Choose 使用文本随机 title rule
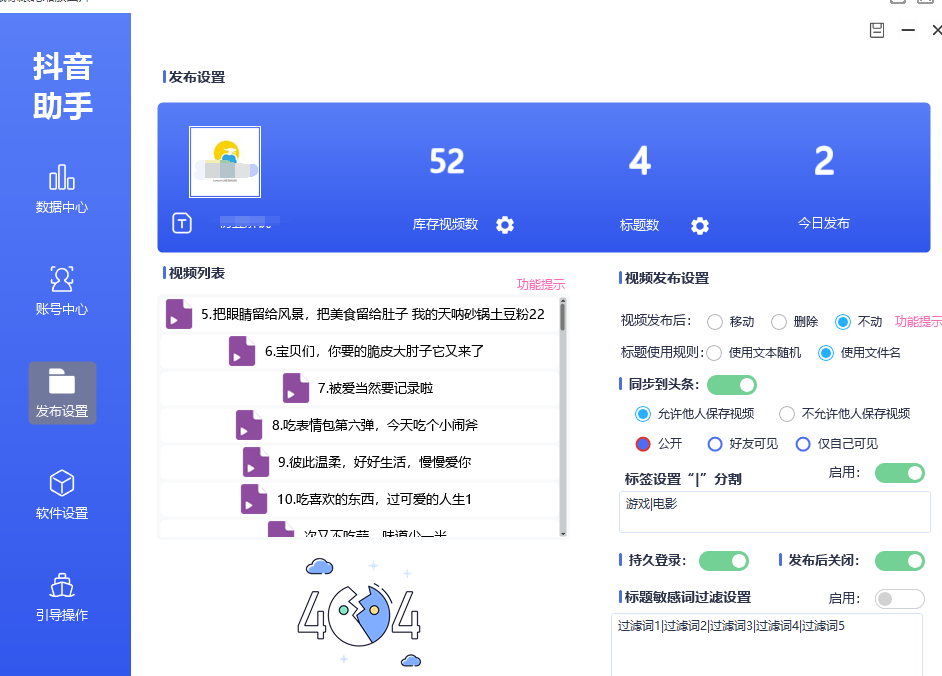This screenshot has width=942, height=676. coord(715,353)
